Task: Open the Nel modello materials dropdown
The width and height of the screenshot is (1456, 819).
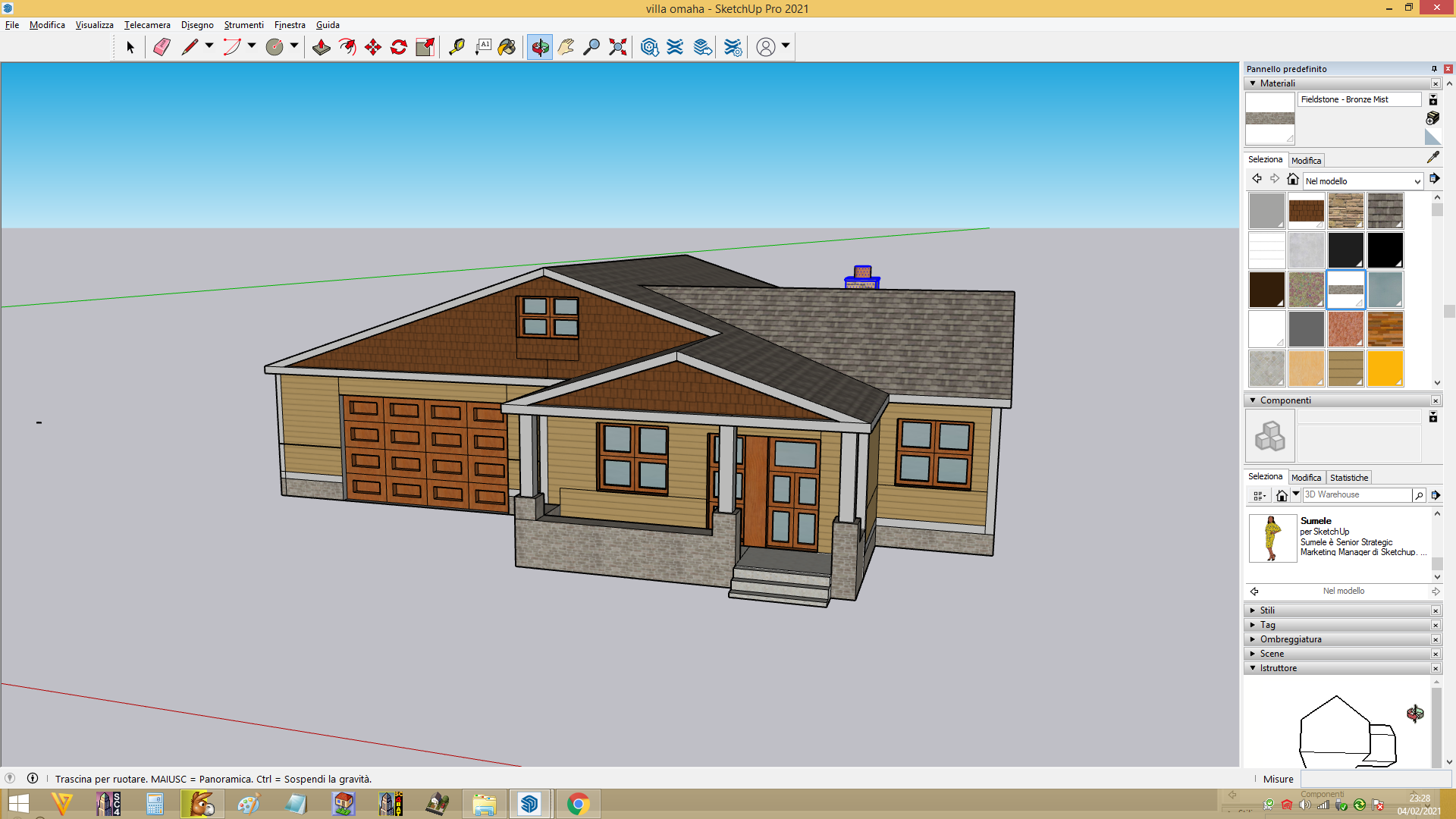Action: pyautogui.click(x=1363, y=181)
